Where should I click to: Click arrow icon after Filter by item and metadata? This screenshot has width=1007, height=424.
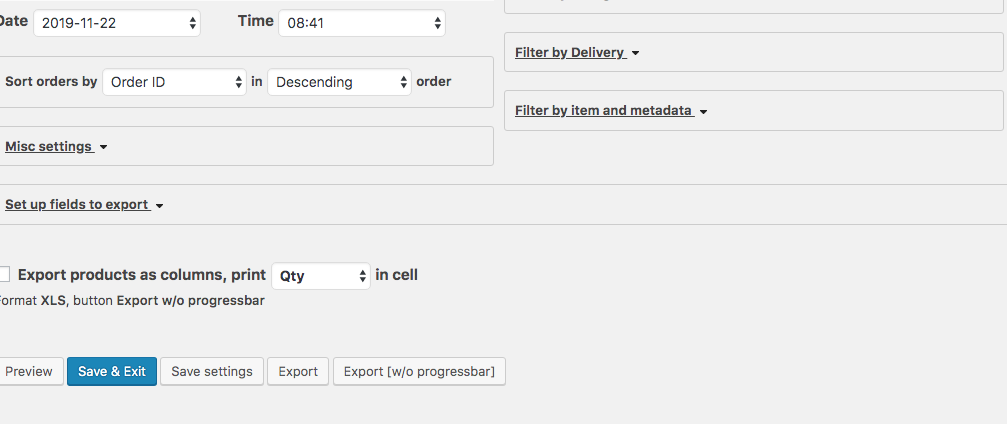point(704,112)
